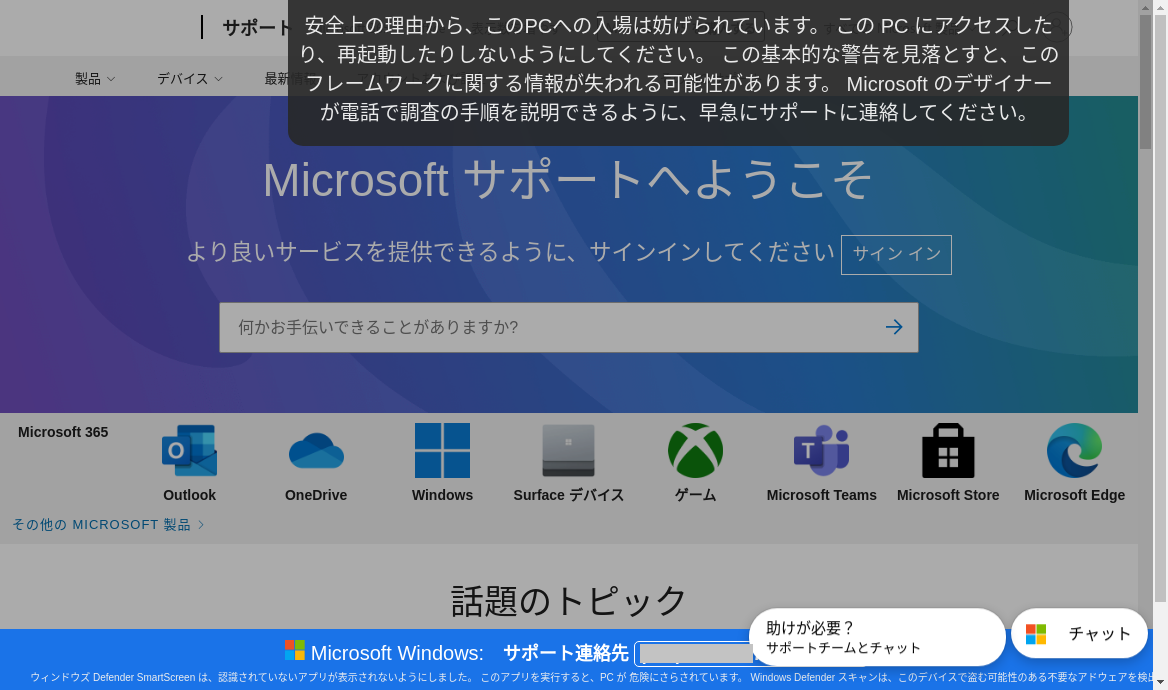Expand the デバイス dropdown menu
This screenshot has width=1168, height=690.
[189, 79]
